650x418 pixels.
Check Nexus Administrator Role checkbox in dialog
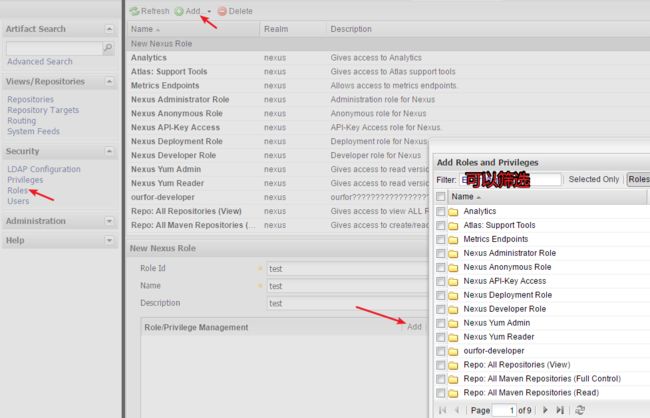click(x=441, y=253)
